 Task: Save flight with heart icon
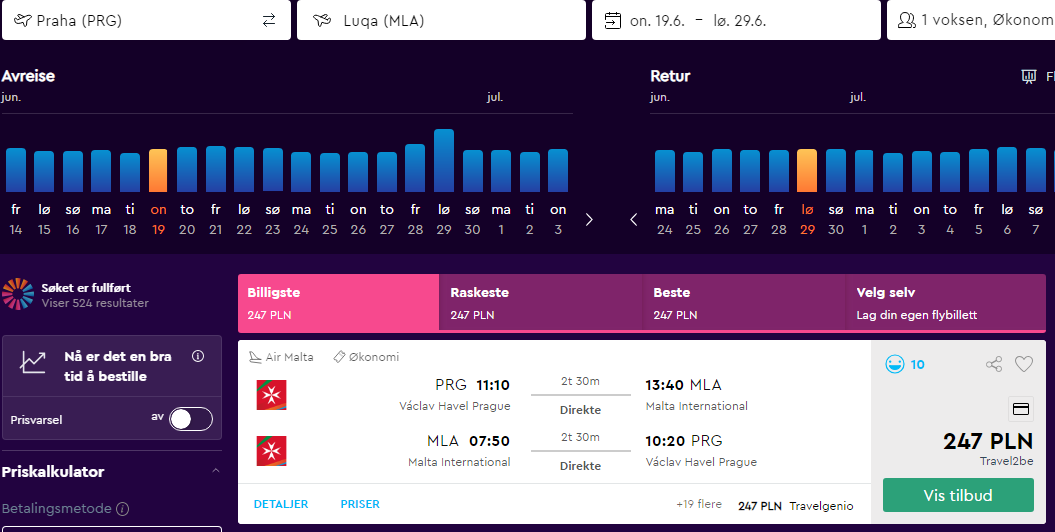[1023, 365]
